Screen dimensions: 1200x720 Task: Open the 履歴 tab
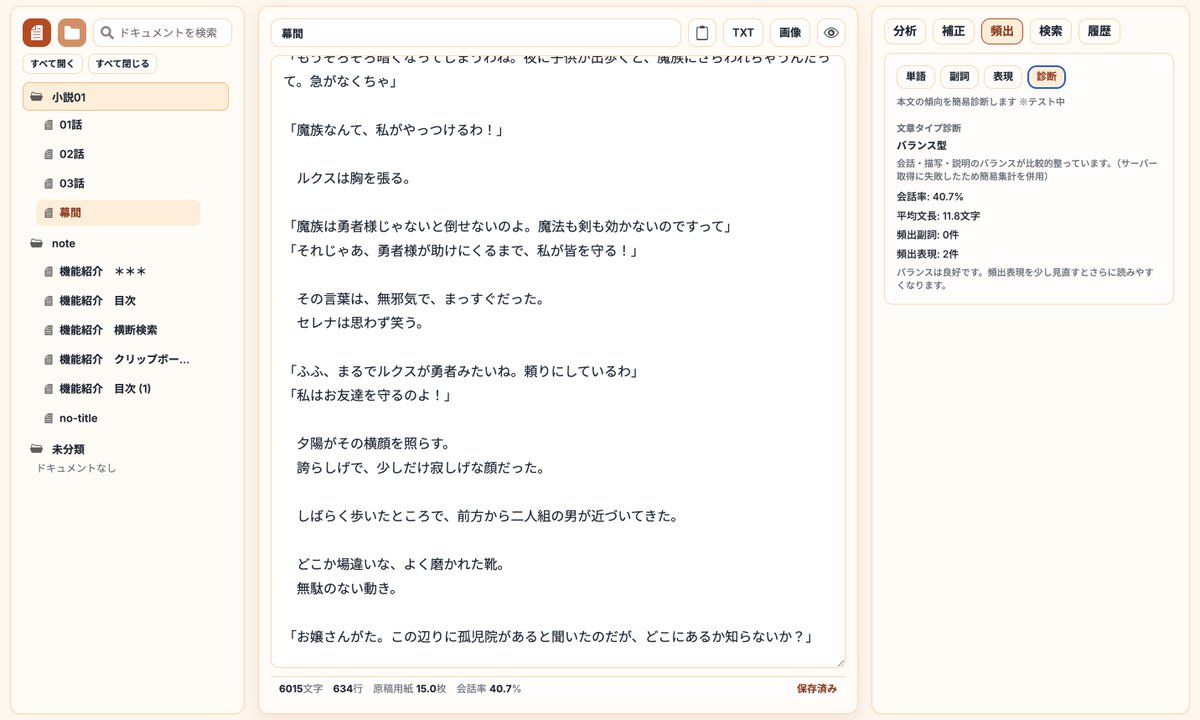[1099, 31]
